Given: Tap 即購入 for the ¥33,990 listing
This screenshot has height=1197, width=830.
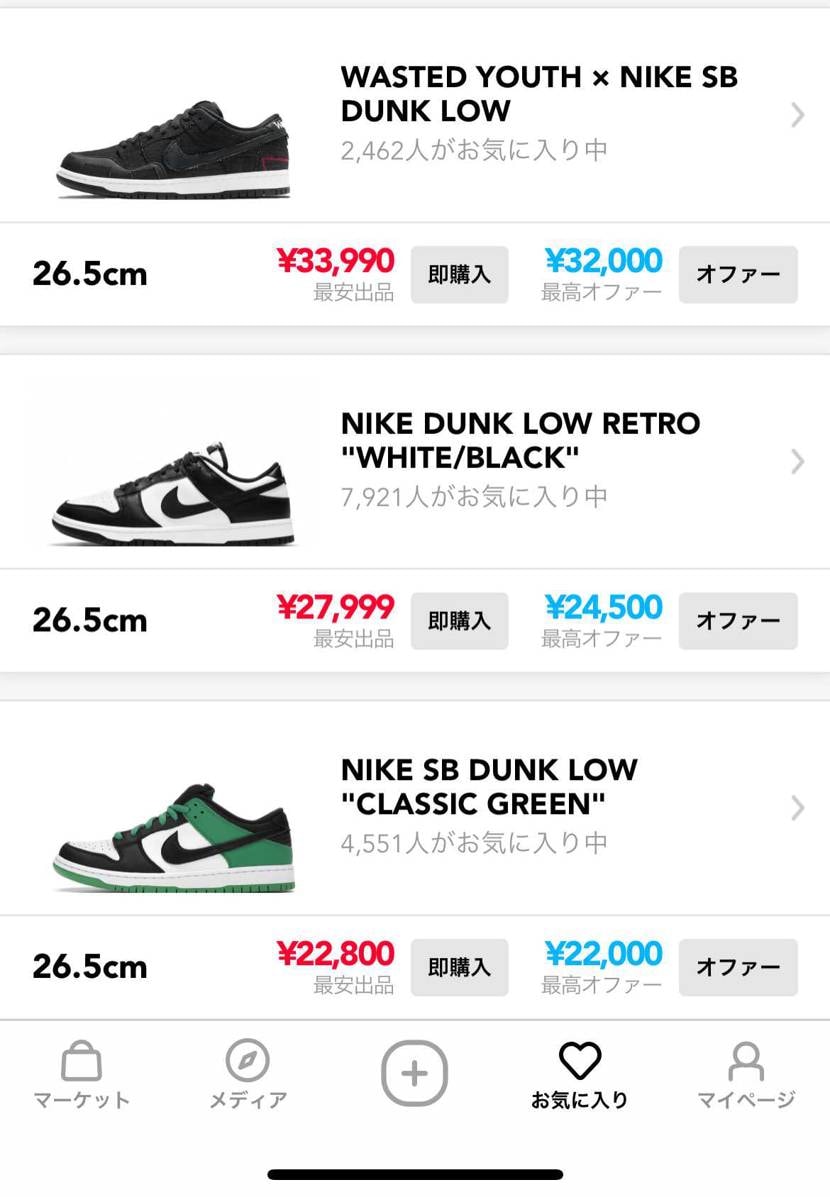Looking at the screenshot, I should 459,274.
